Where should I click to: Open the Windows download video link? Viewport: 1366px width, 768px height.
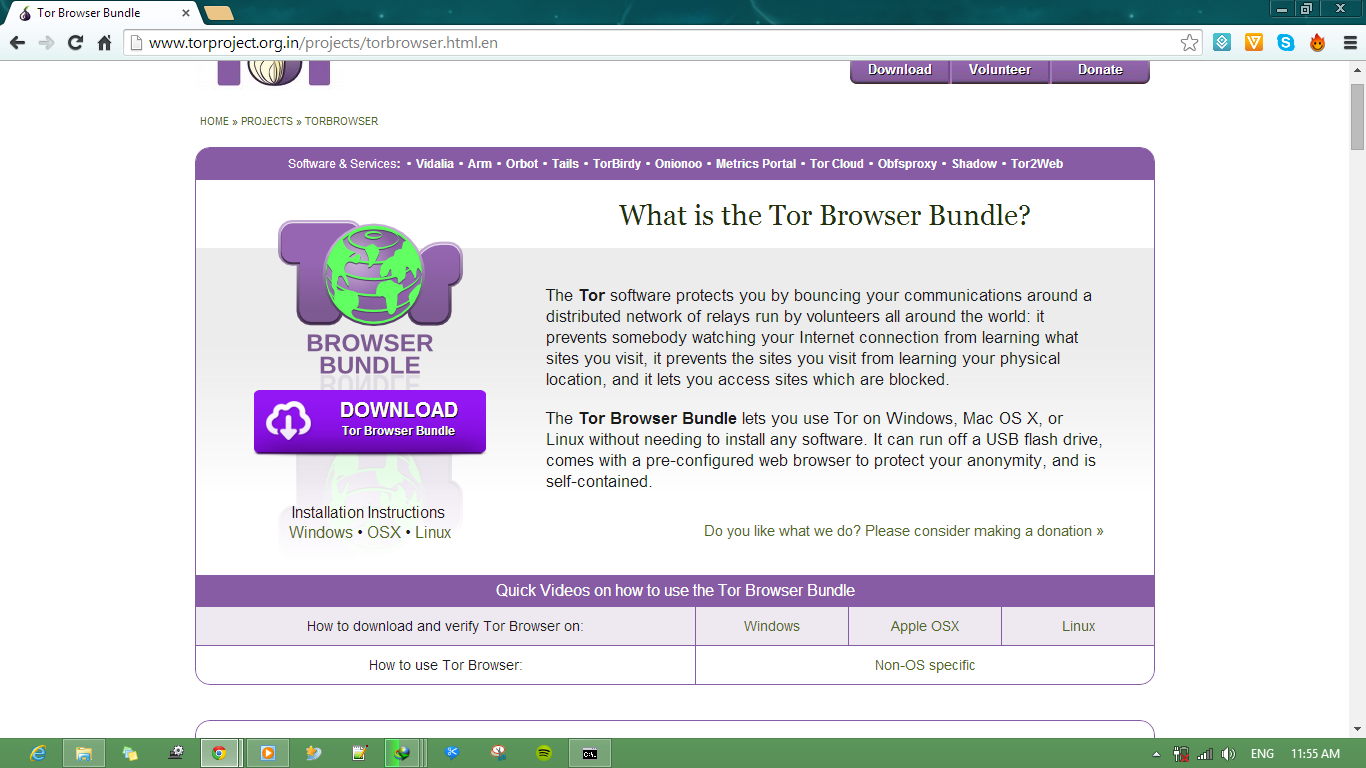[x=772, y=626]
